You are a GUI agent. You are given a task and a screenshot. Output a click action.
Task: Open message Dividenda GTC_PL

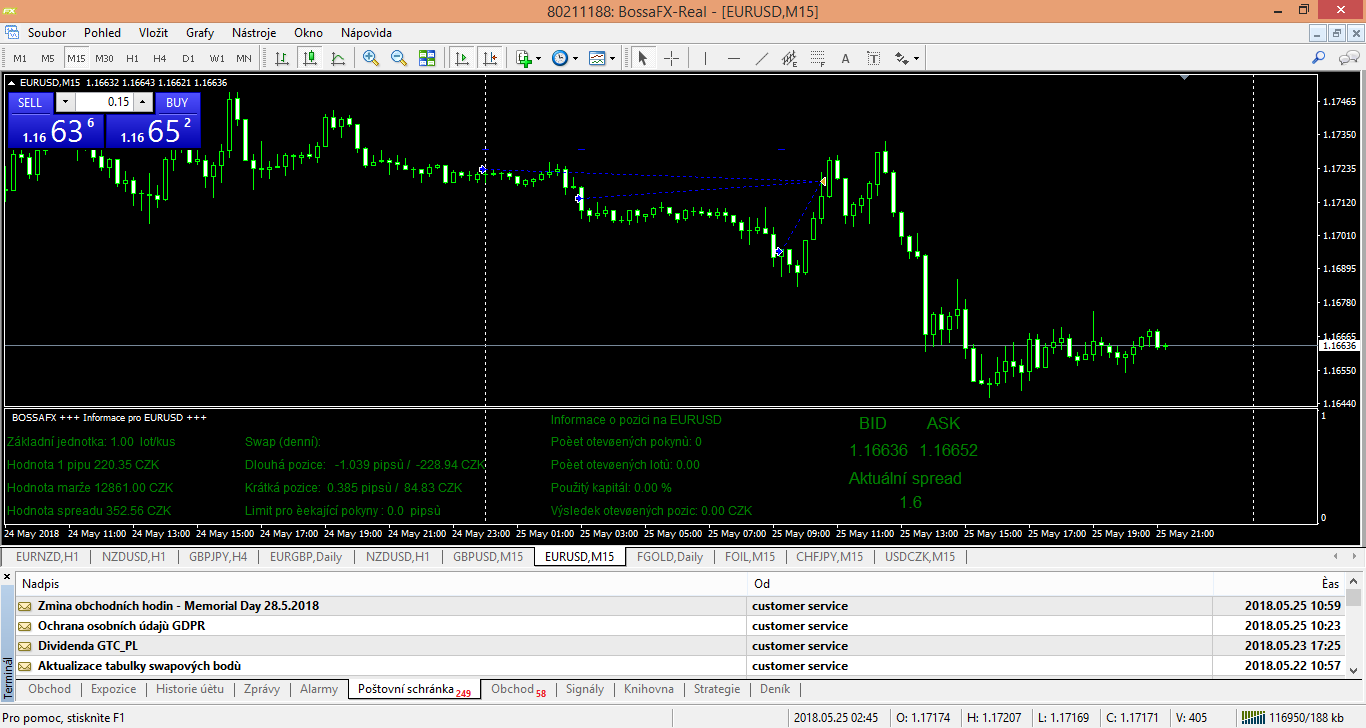(x=680, y=646)
